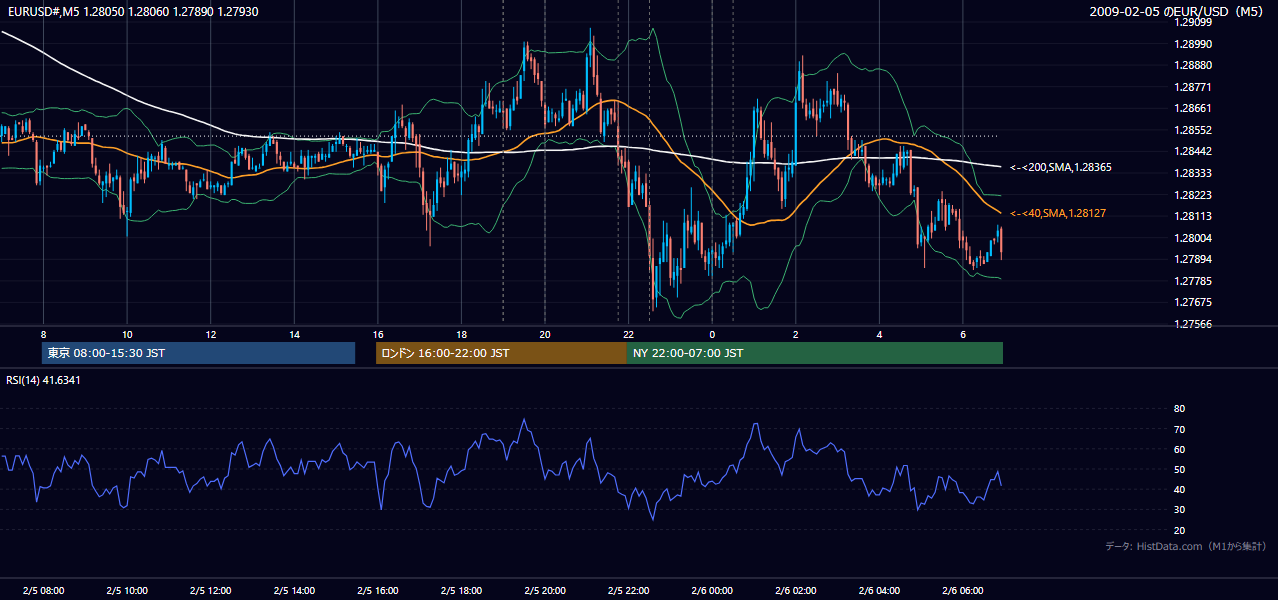Click hour mark 16 below the price chart
Screen dimensions: 1278x600
[378, 334]
